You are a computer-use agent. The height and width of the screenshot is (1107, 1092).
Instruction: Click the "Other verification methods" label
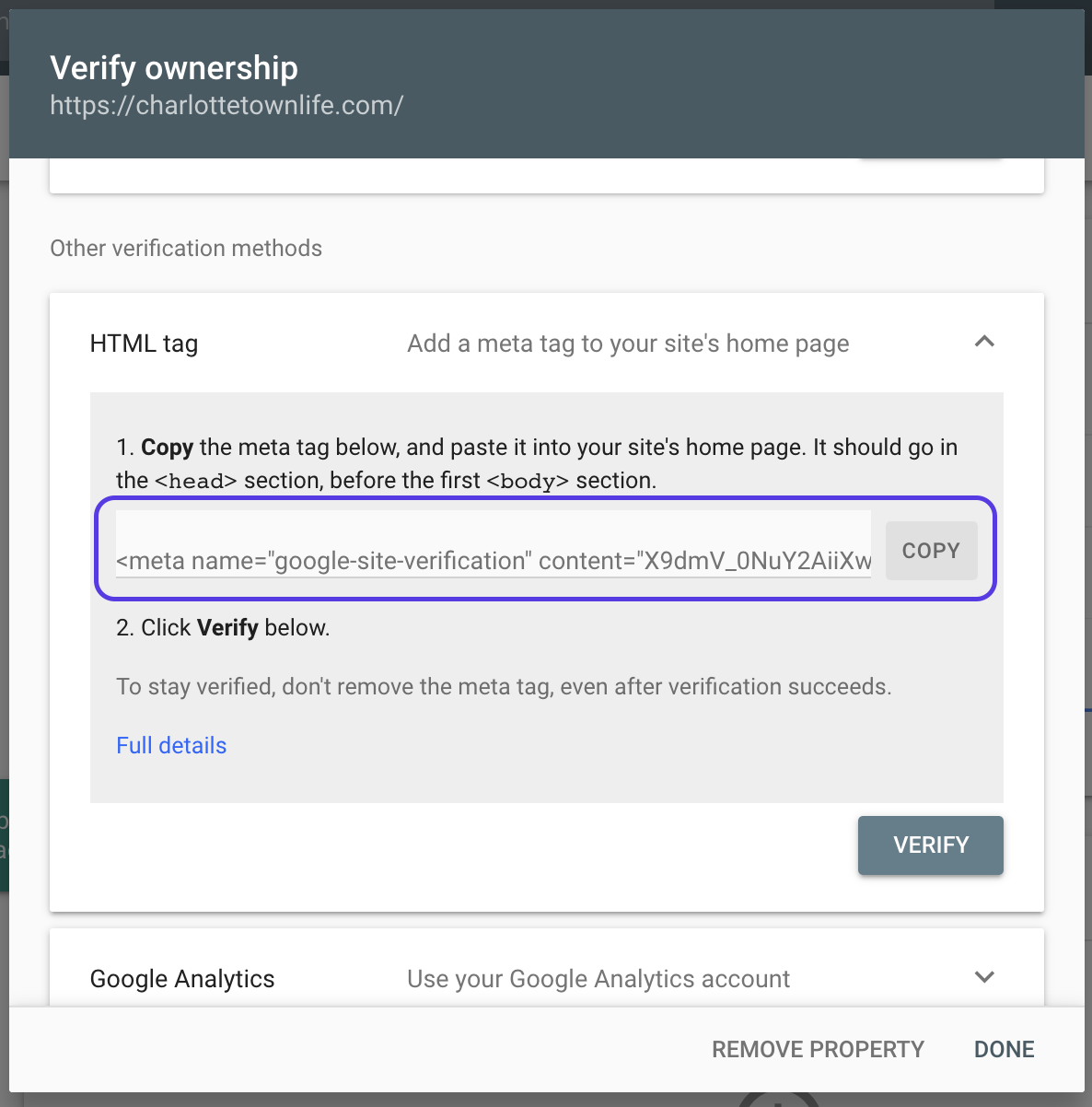point(186,248)
